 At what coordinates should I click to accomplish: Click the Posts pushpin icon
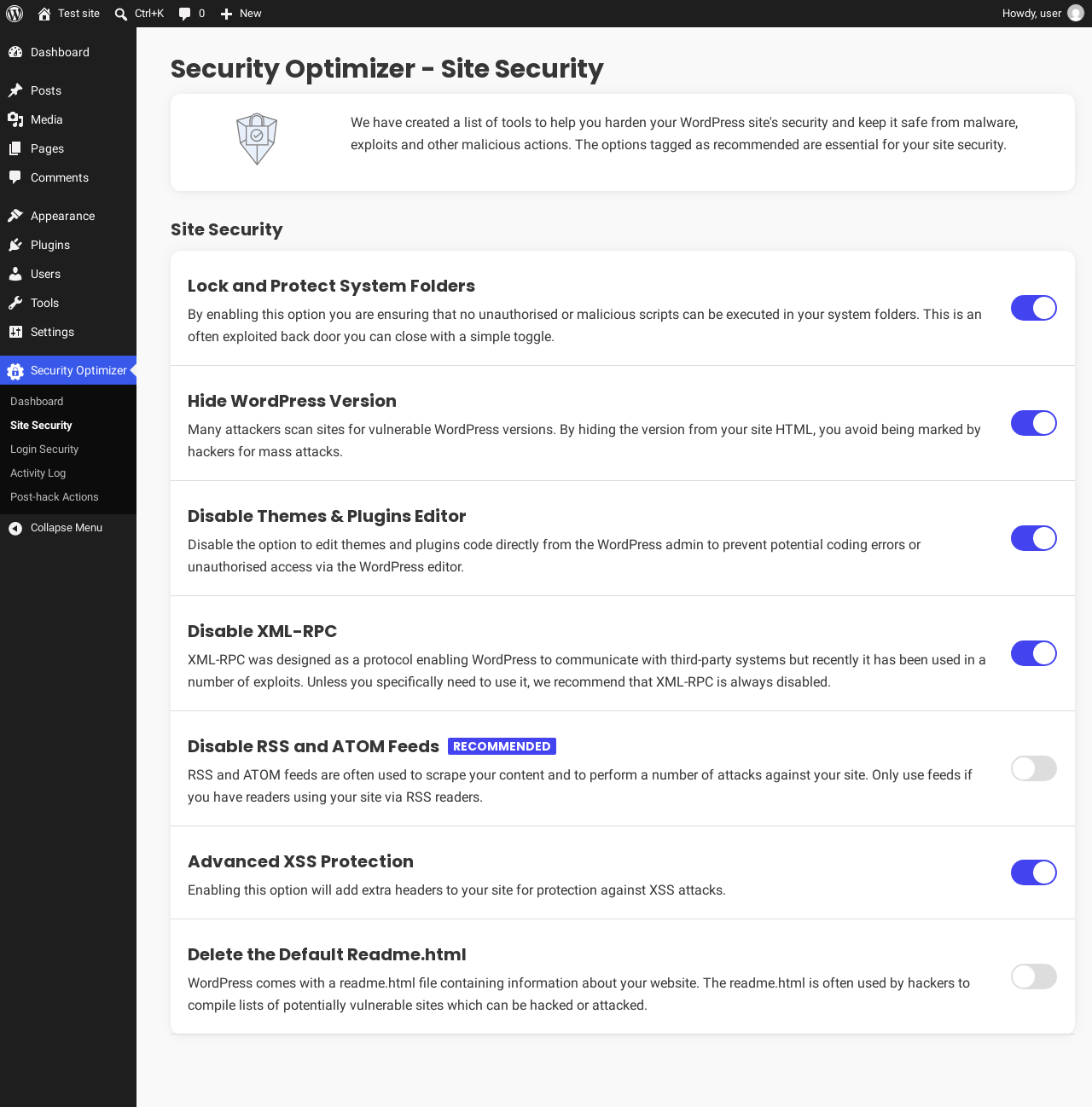[x=15, y=90]
